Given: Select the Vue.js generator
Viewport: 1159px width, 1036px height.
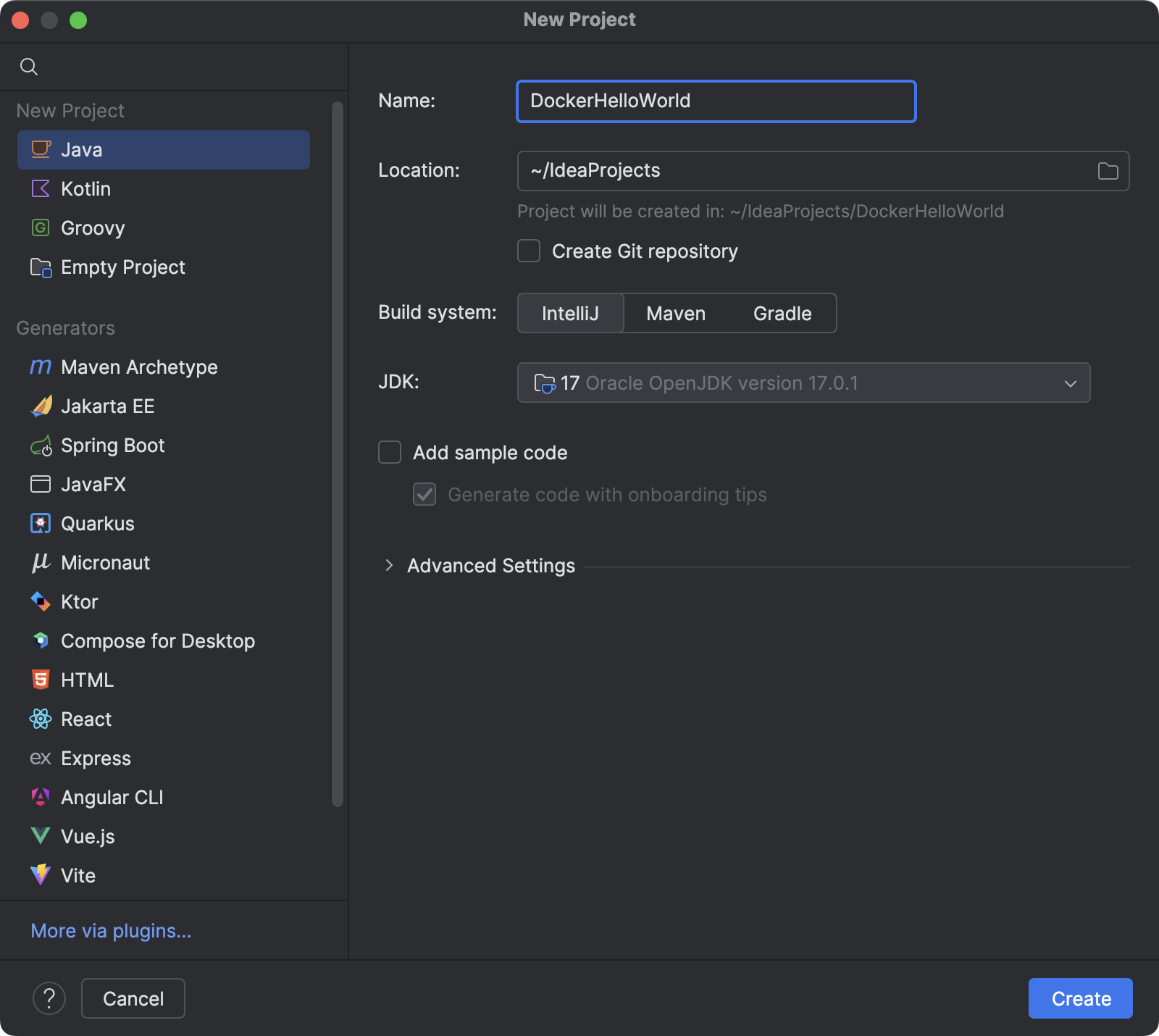Looking at the screenshot, I should pos(87,836).
